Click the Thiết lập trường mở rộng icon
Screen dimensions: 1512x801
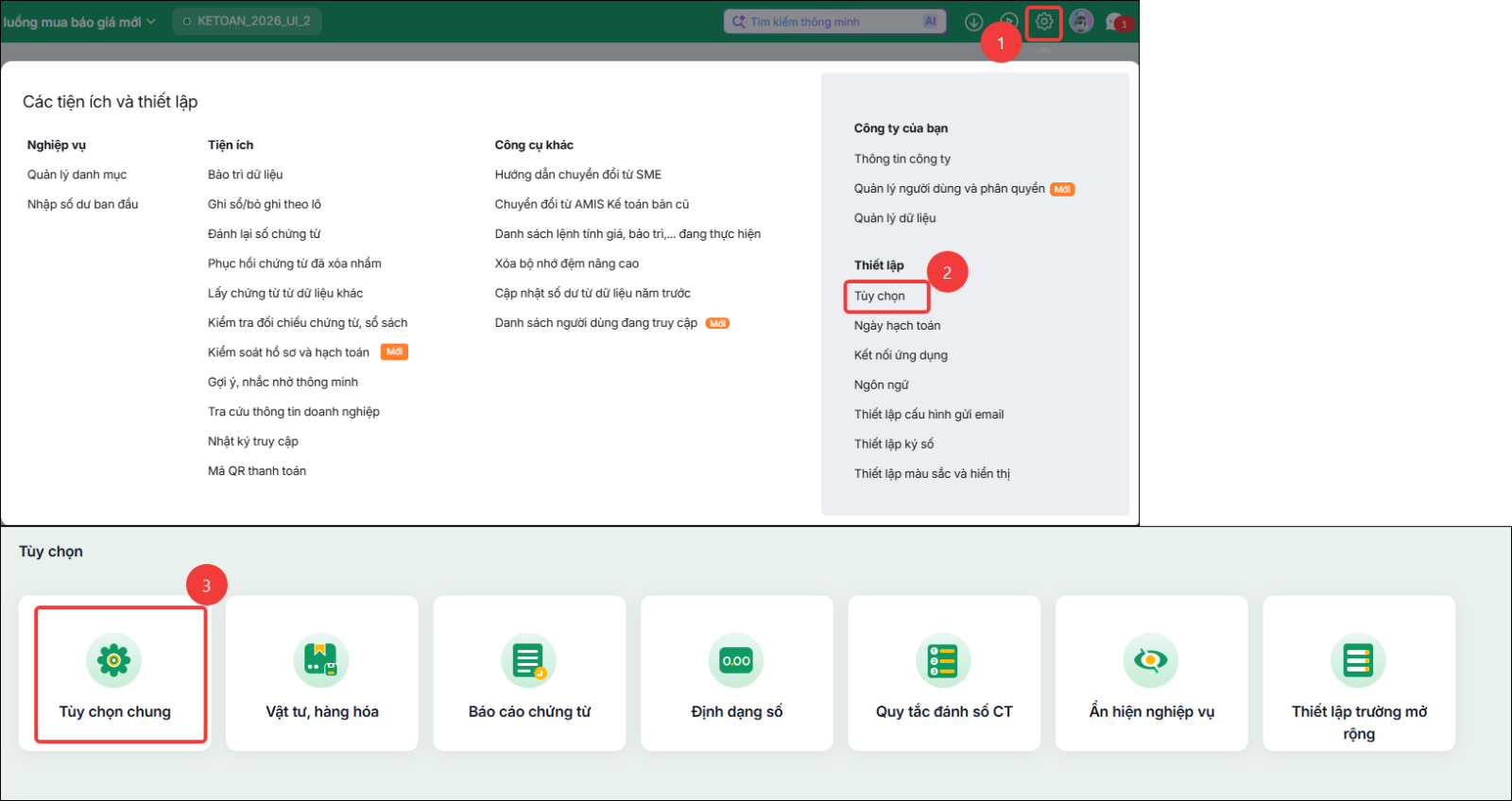click(x=1358, y=660)
